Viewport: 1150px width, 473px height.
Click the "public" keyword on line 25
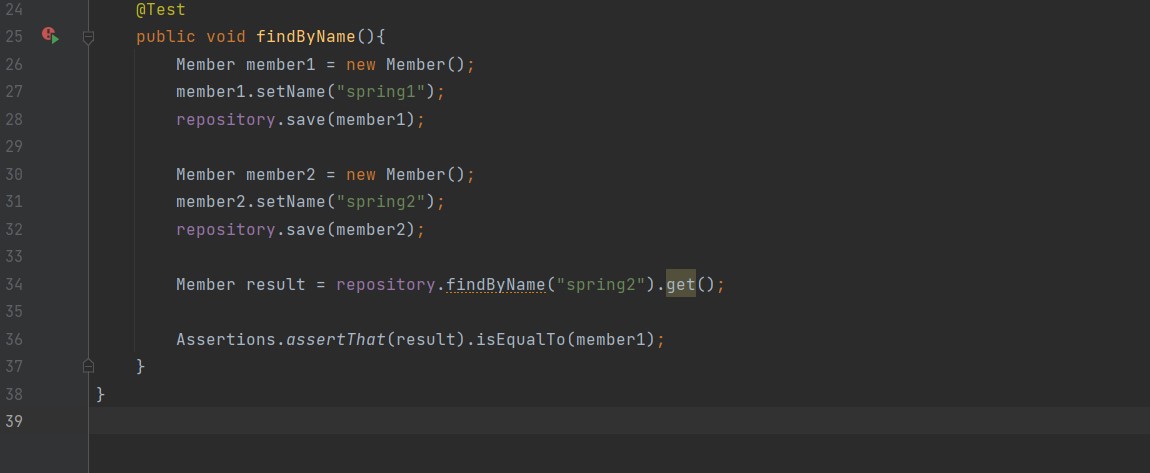(166, 37)
